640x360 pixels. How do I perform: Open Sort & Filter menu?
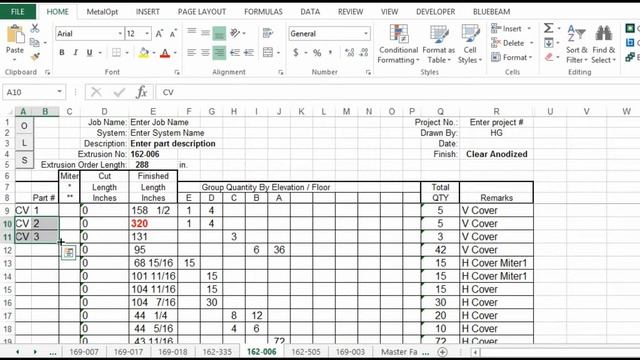click(x=577, y=44)
